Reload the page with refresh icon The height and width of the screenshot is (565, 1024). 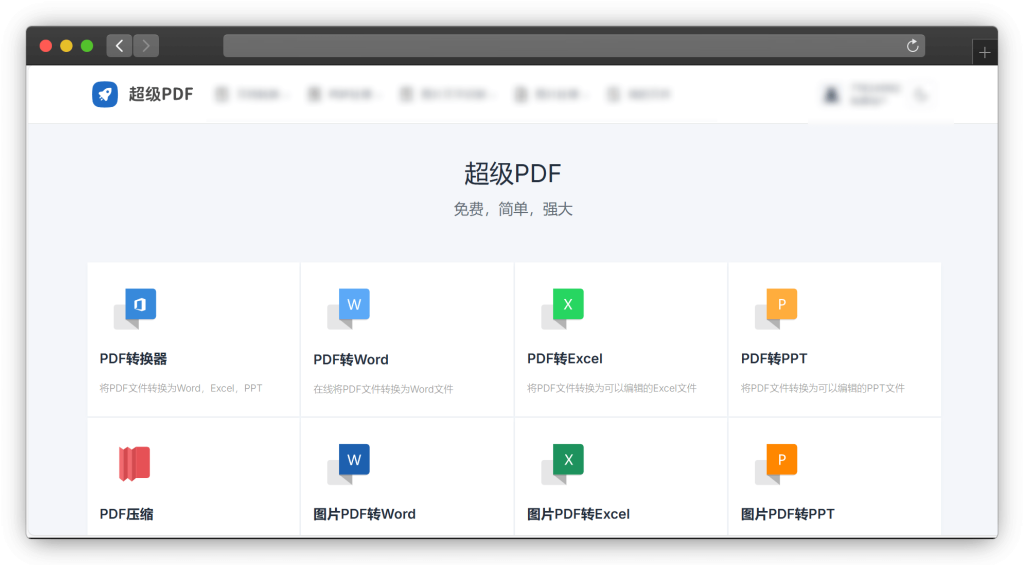point(912,46)
